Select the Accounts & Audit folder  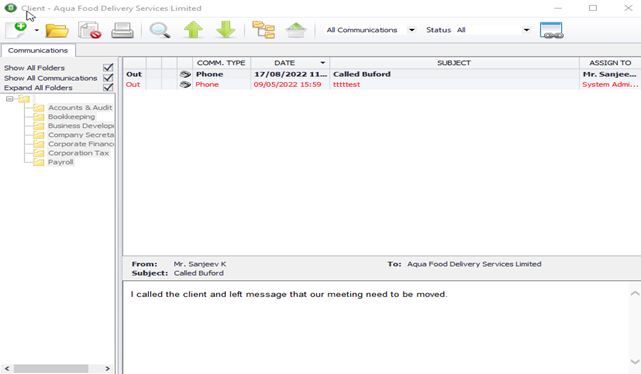pyautogui.click(x=80, y=107)
